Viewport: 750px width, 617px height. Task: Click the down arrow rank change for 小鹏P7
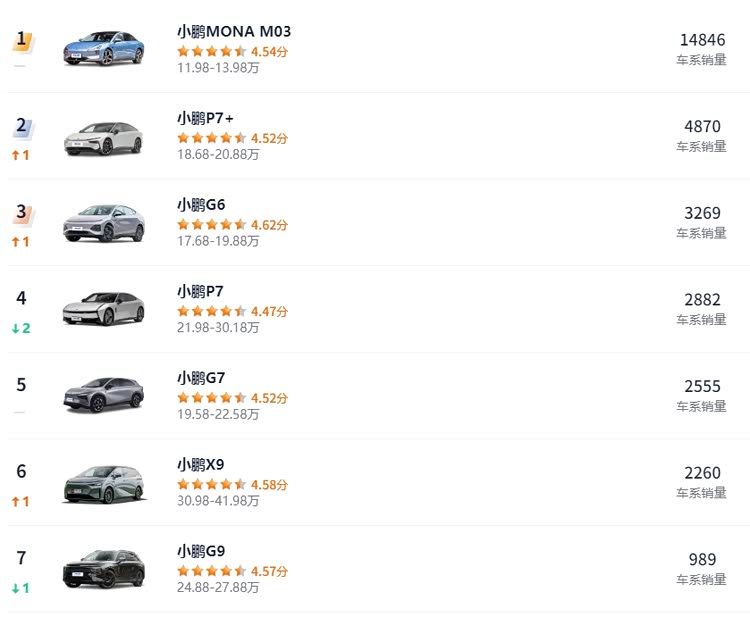coord(21,328)
